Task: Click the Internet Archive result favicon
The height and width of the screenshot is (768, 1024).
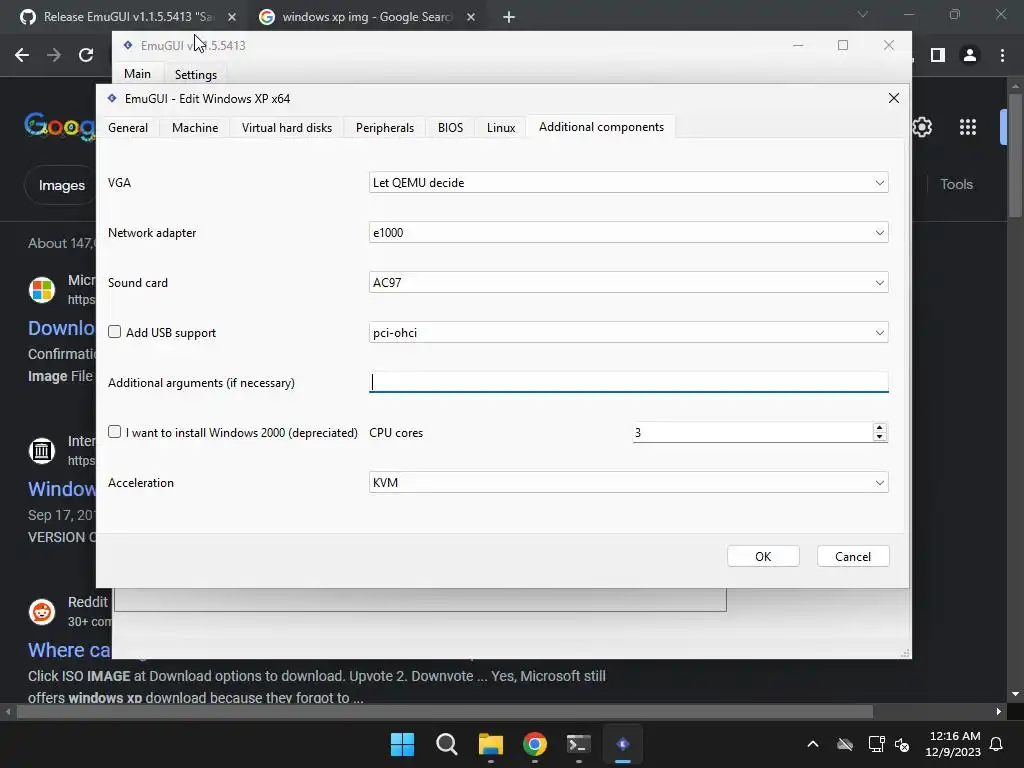Action: 42,451
